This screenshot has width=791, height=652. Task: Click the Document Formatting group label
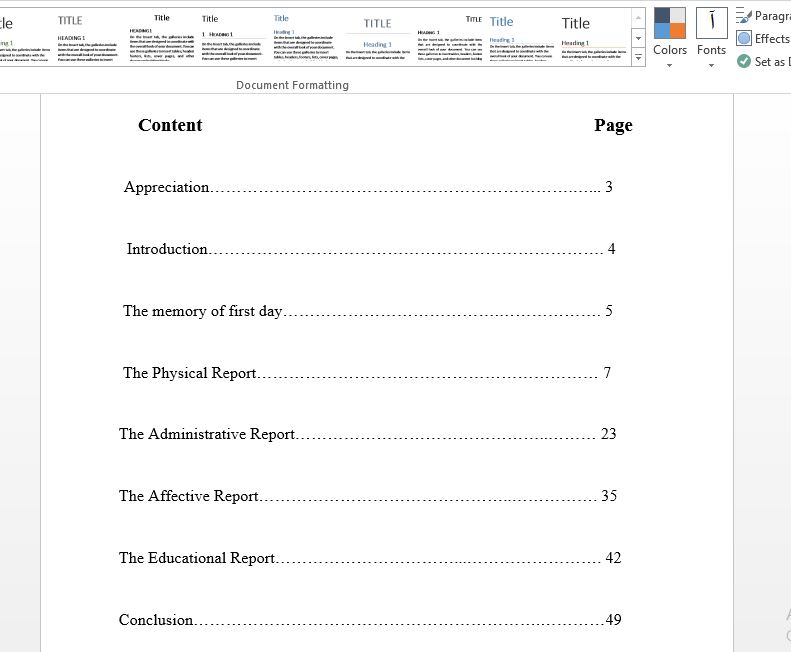coord(292,85)
